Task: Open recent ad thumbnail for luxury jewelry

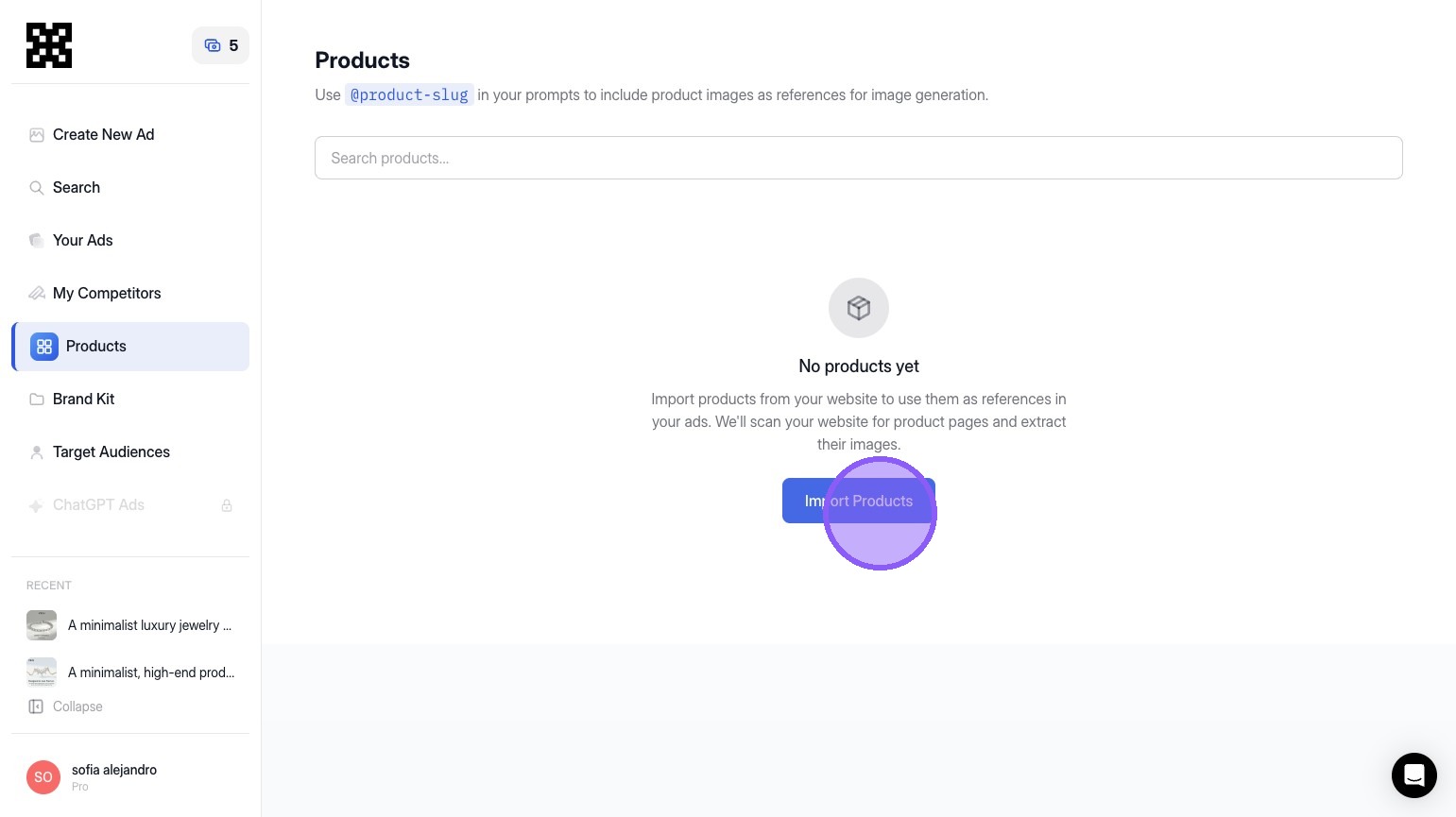Action: (x=42, y=625)
